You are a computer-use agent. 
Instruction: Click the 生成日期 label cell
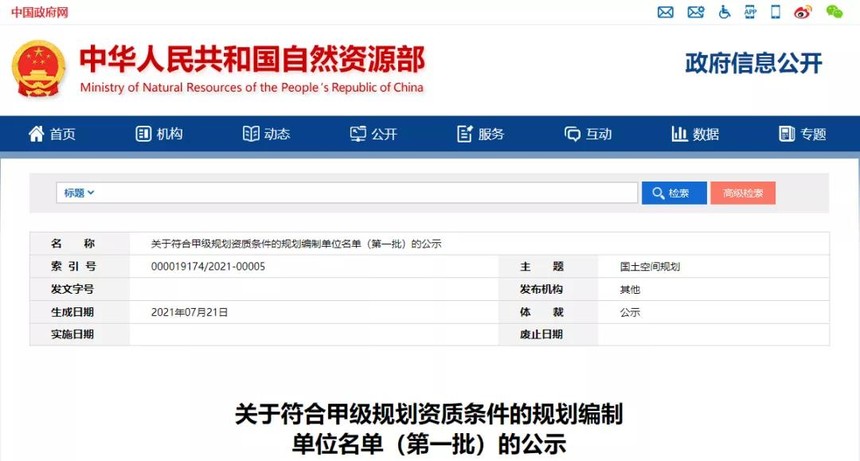(80, 312)
